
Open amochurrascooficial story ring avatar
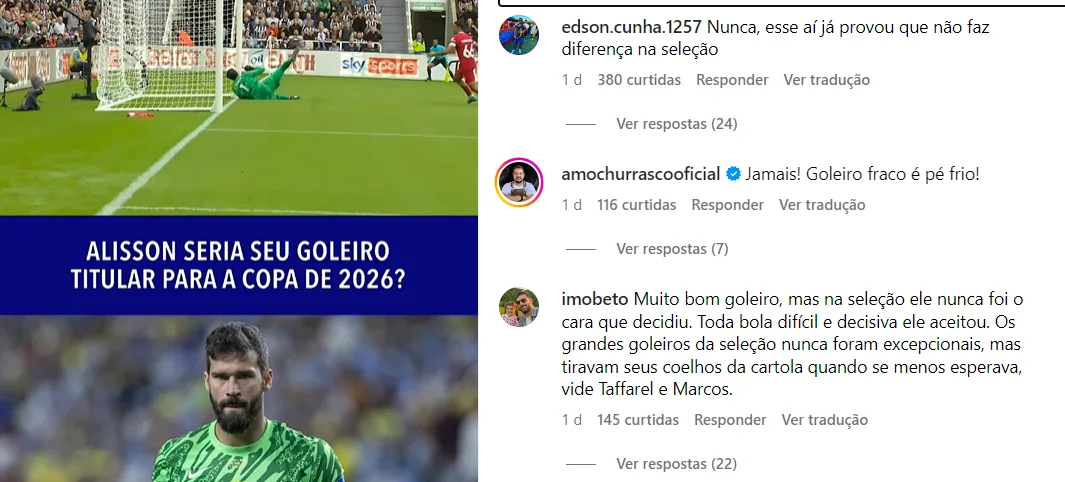[x=520, y=182]
